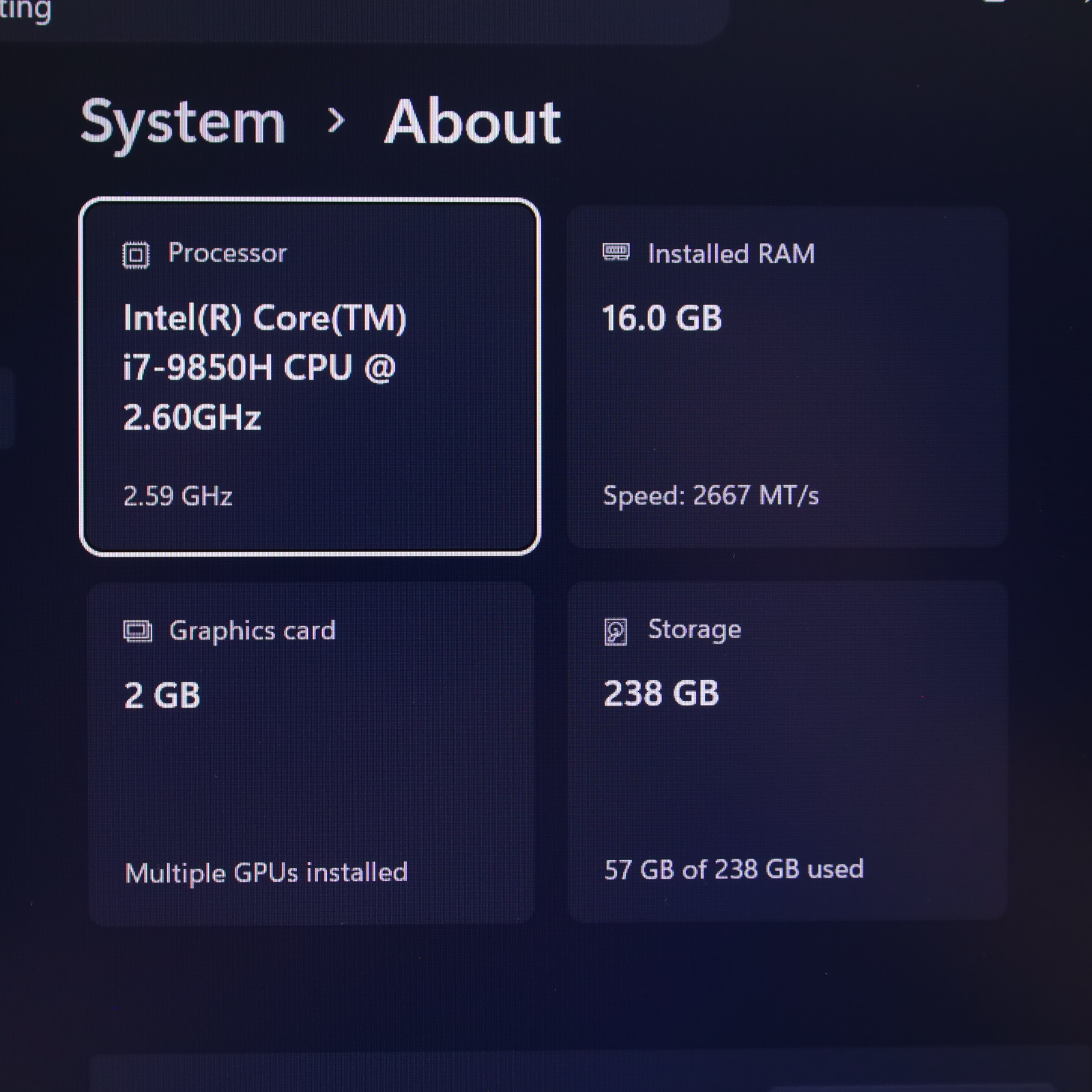The height and width of the screenshot is (1092, 1092).
Task: Click the Graphics card label
Action: point(253,631)
